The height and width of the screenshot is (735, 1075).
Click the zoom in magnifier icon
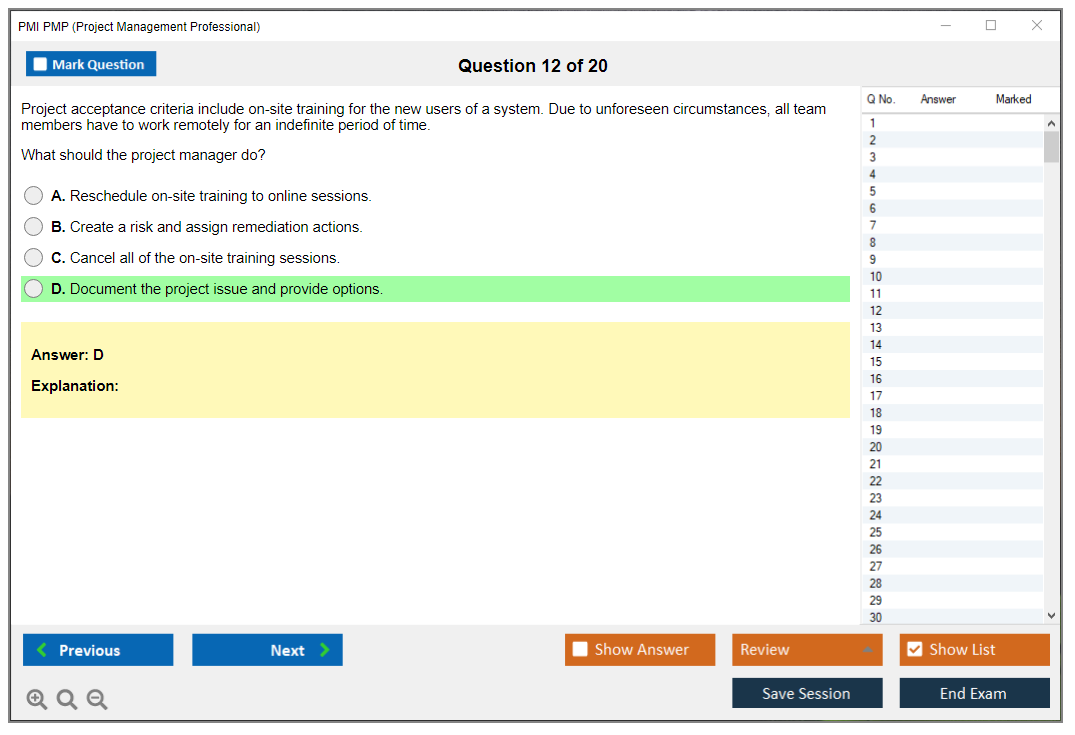click(x=37, y=700)
